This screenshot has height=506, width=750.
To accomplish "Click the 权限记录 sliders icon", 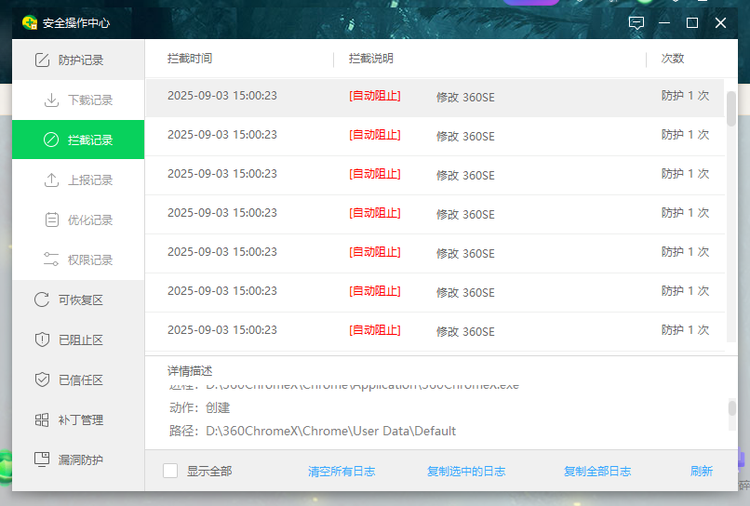I will (51, 259).
